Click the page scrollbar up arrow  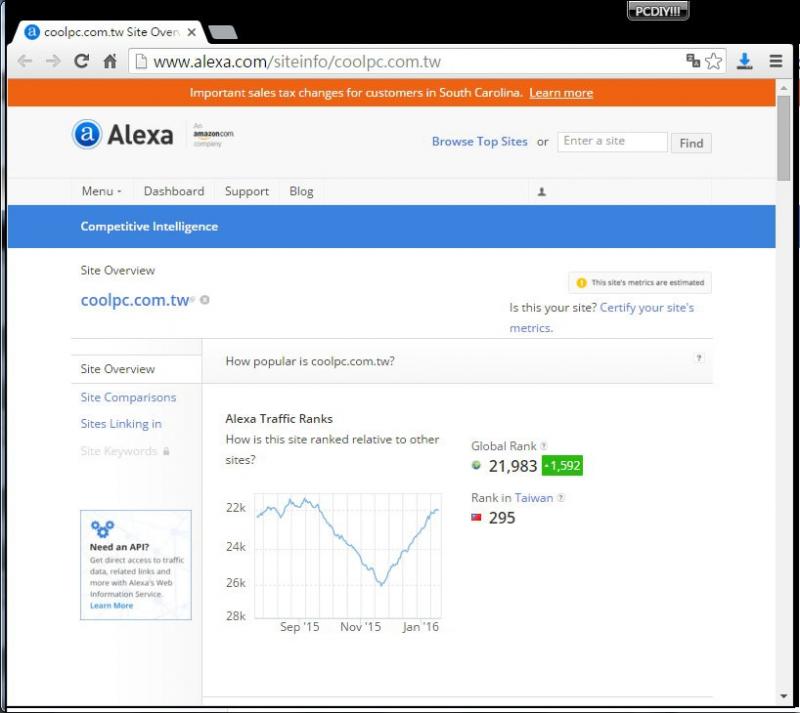click(x=784, y=88)
